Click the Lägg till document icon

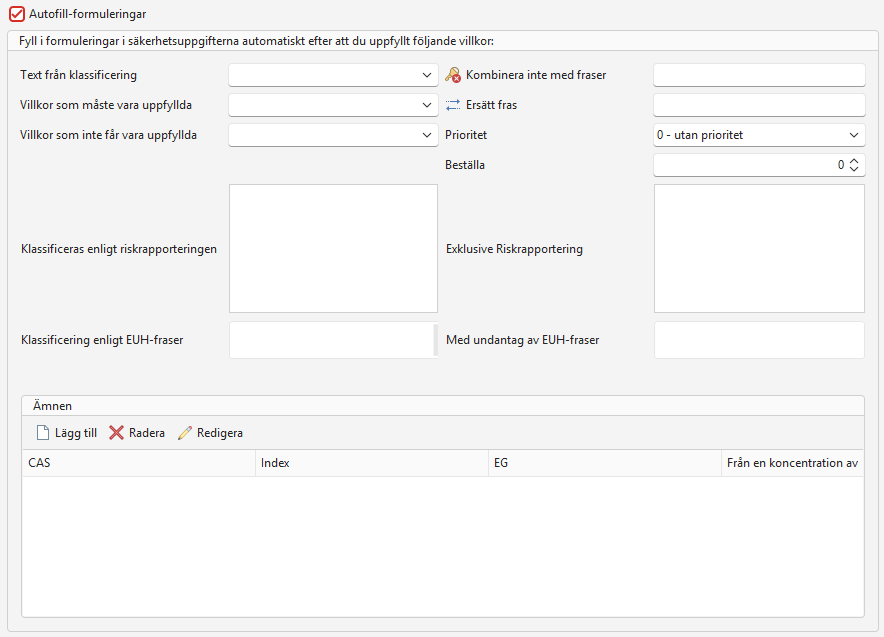43,433
